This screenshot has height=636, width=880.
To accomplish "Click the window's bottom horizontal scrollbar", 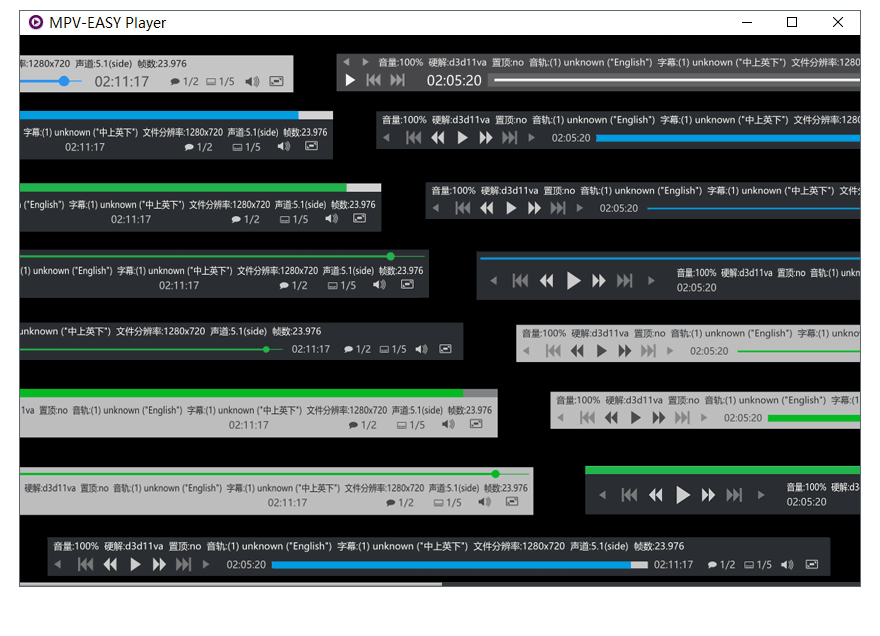I will 231,584.
